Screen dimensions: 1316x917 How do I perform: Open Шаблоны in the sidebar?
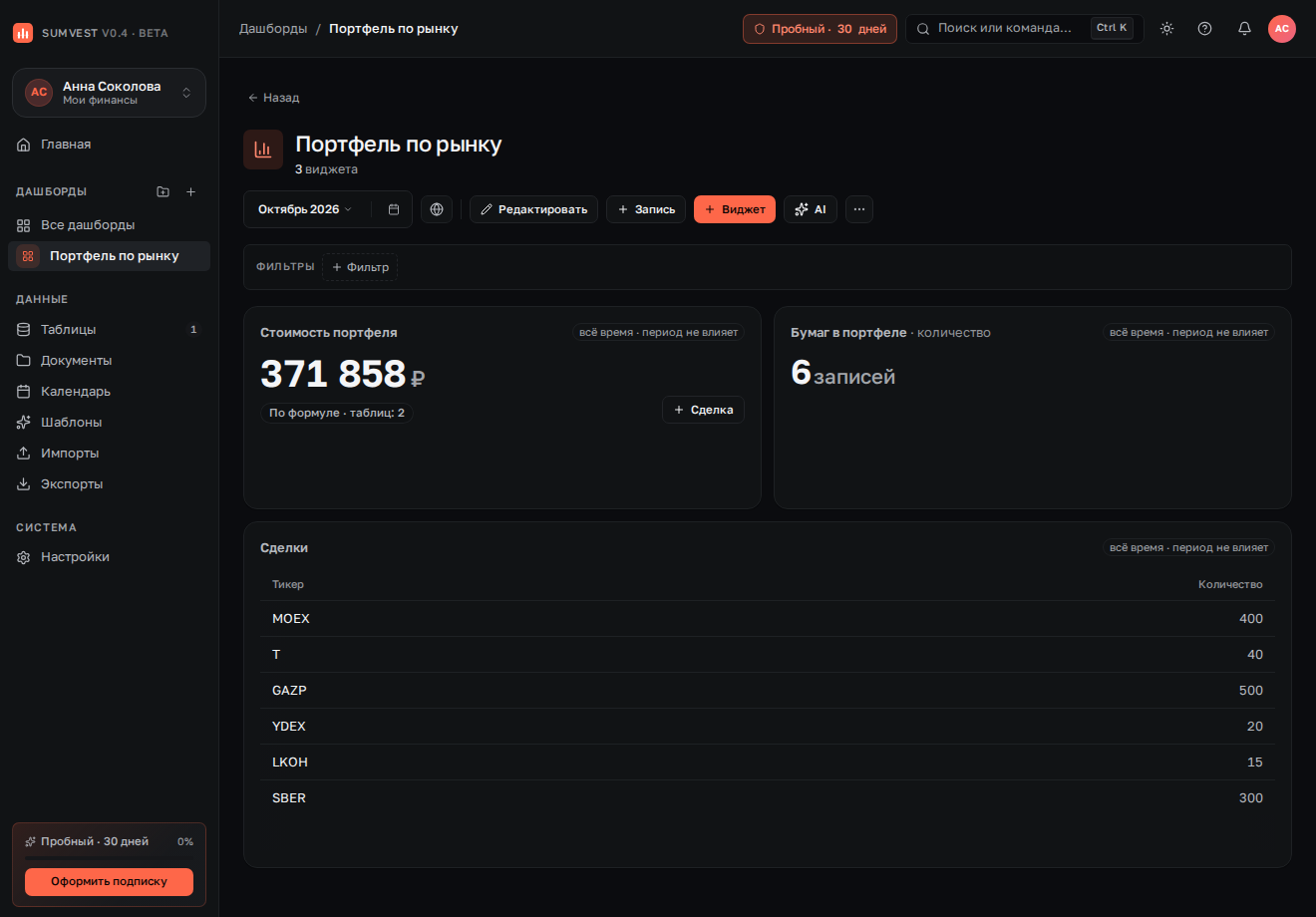(109, 422)
